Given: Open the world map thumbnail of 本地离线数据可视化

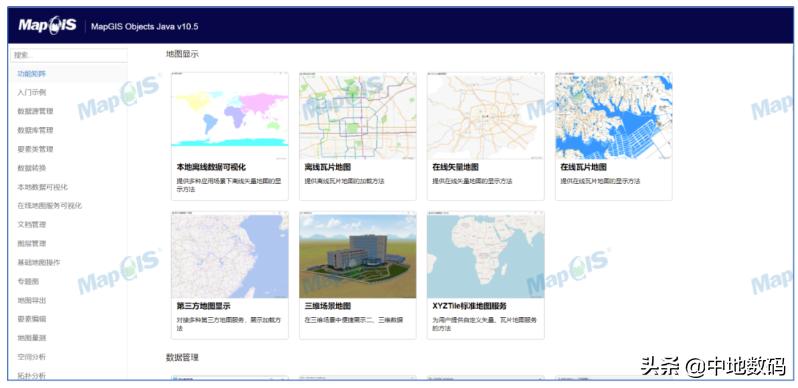Looking at the screenshot, I should tap(230, 116).
